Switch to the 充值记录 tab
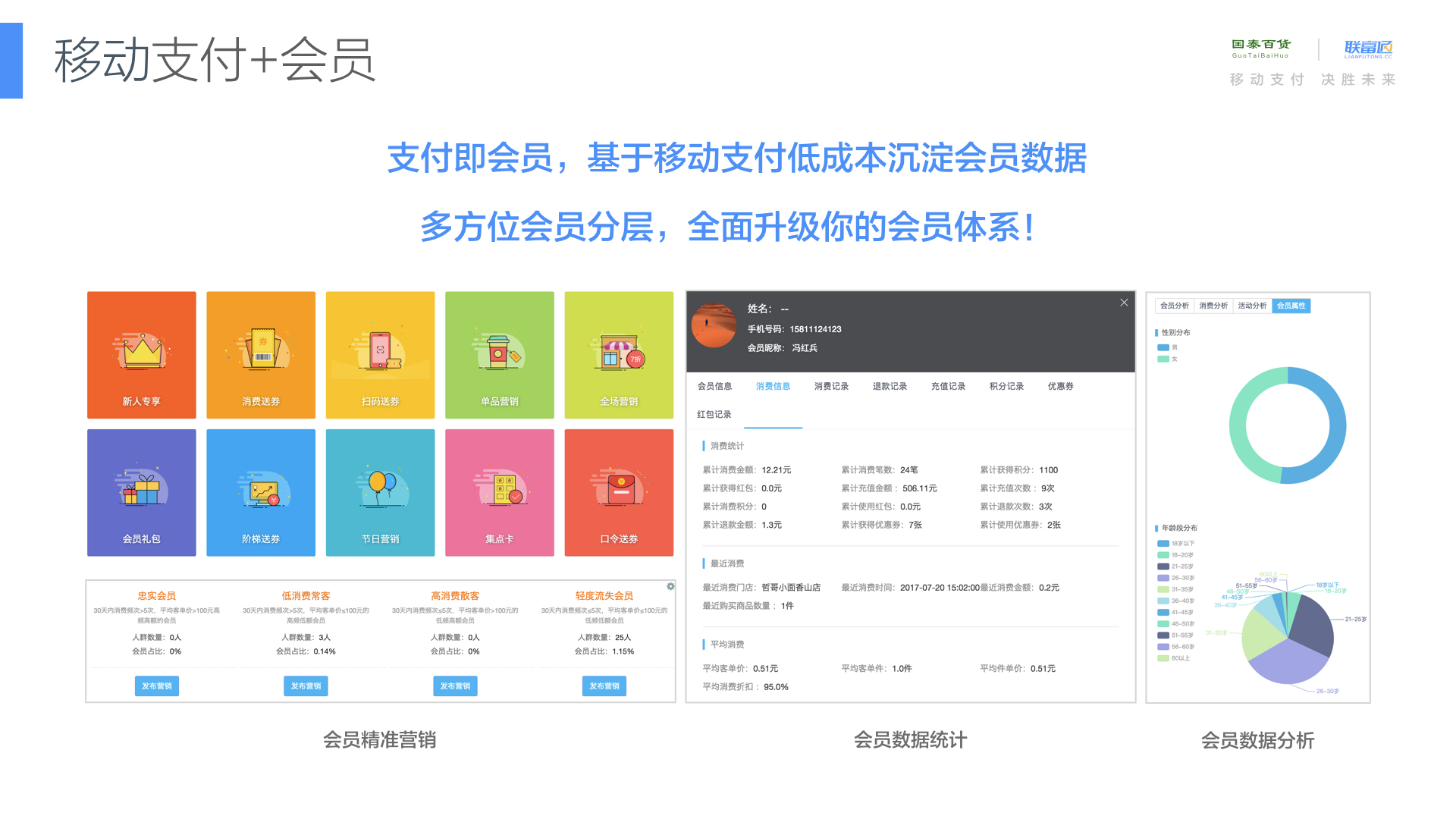The height and width of the screenshot is (819, 1456). (x=948, y=387)
